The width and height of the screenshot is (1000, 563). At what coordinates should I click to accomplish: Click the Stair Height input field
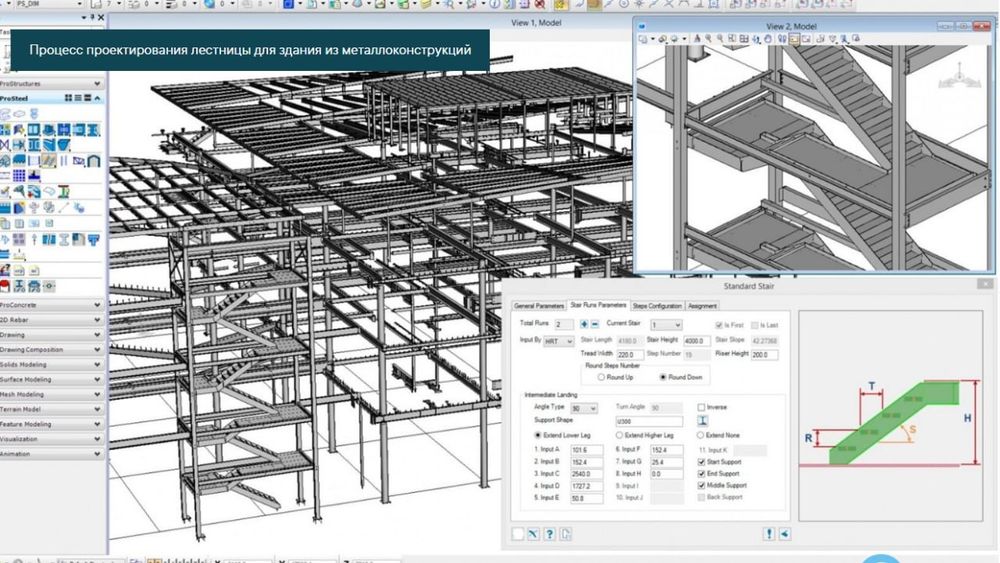coord(695,341)
